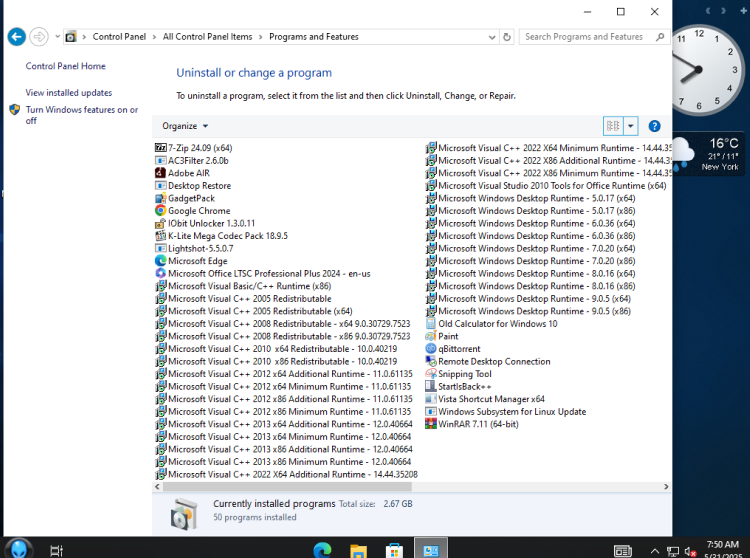Select the GadgetPack icon
750x558 pixels.
pos(161,198)
